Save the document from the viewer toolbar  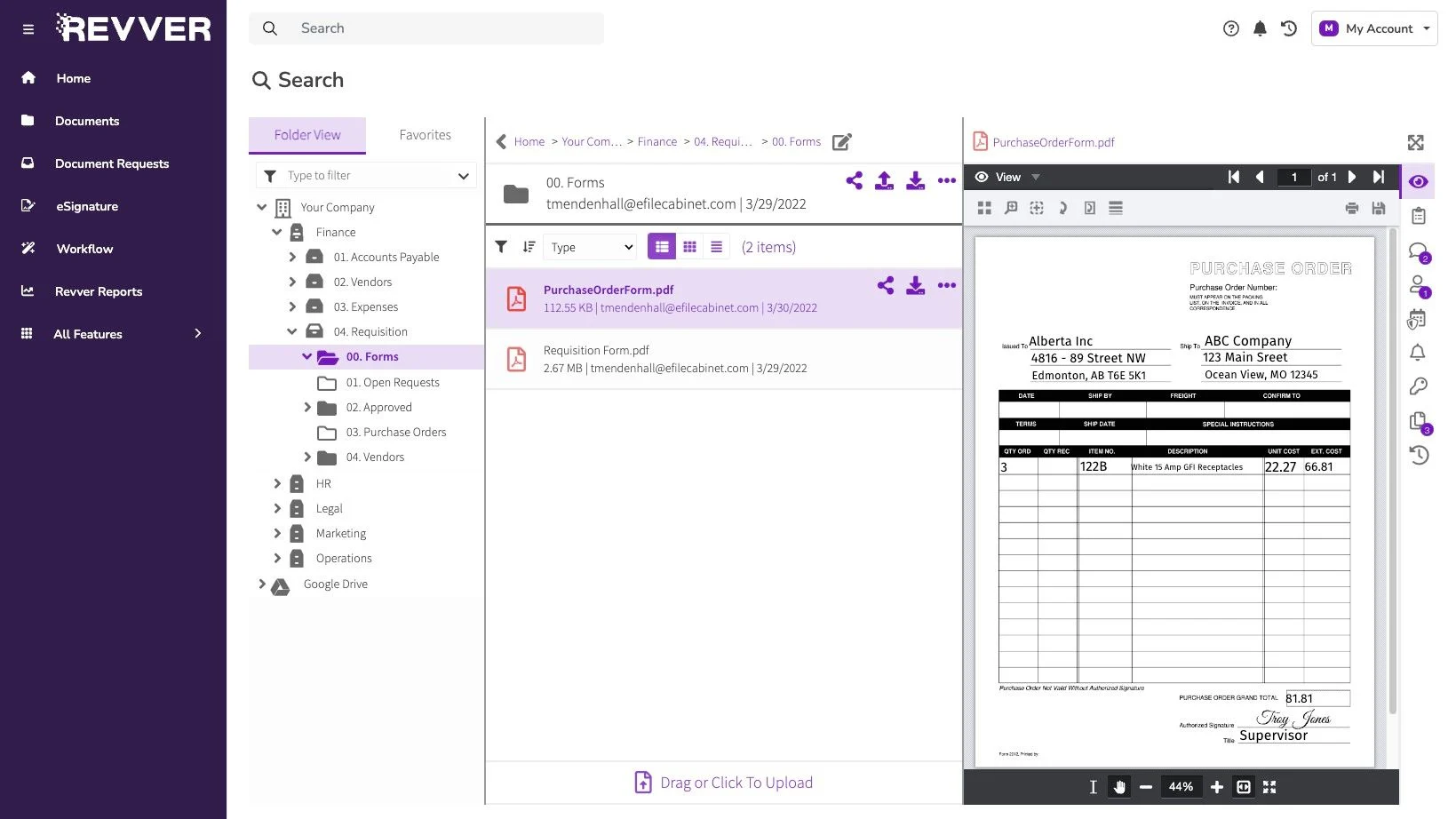point(1379,208)
